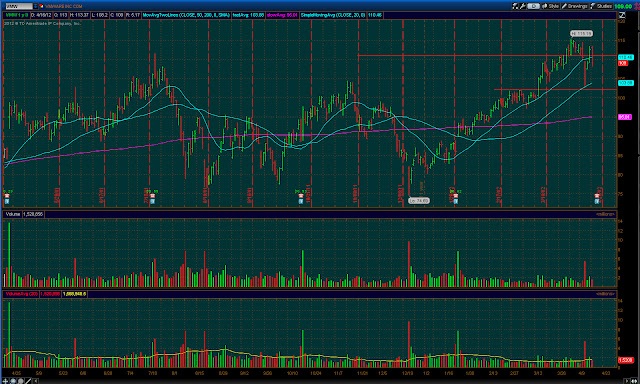Screen dimensions: 640x384
Task: Click the Lo 74.63 price bubble
Action: tap(419, 200)
